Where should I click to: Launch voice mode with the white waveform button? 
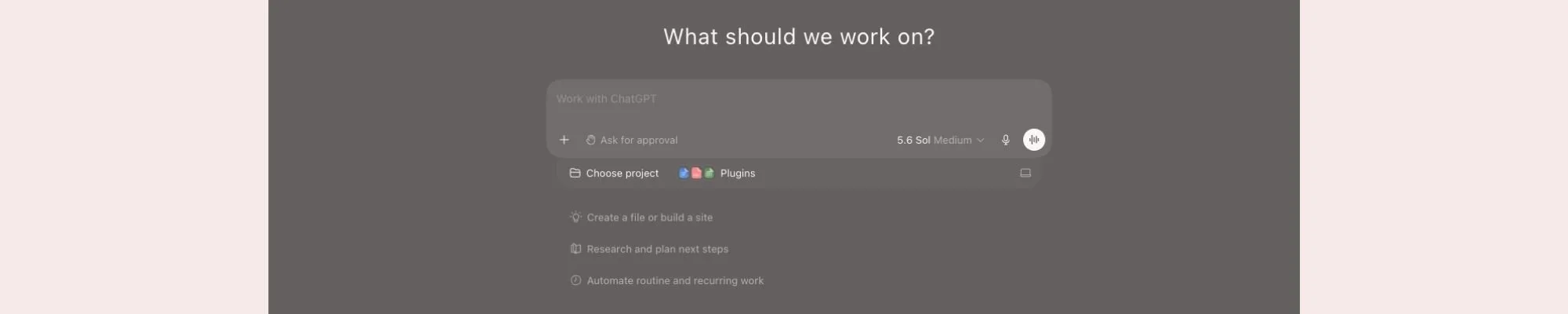point(1033,140)
